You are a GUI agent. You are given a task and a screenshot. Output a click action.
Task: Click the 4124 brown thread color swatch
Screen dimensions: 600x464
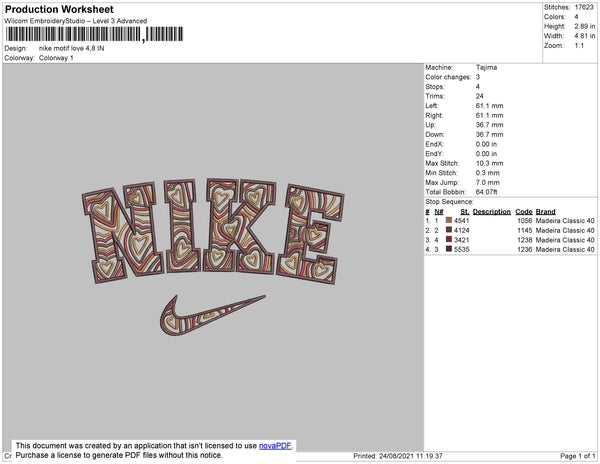pyautogui.click(x=449, y=230)
